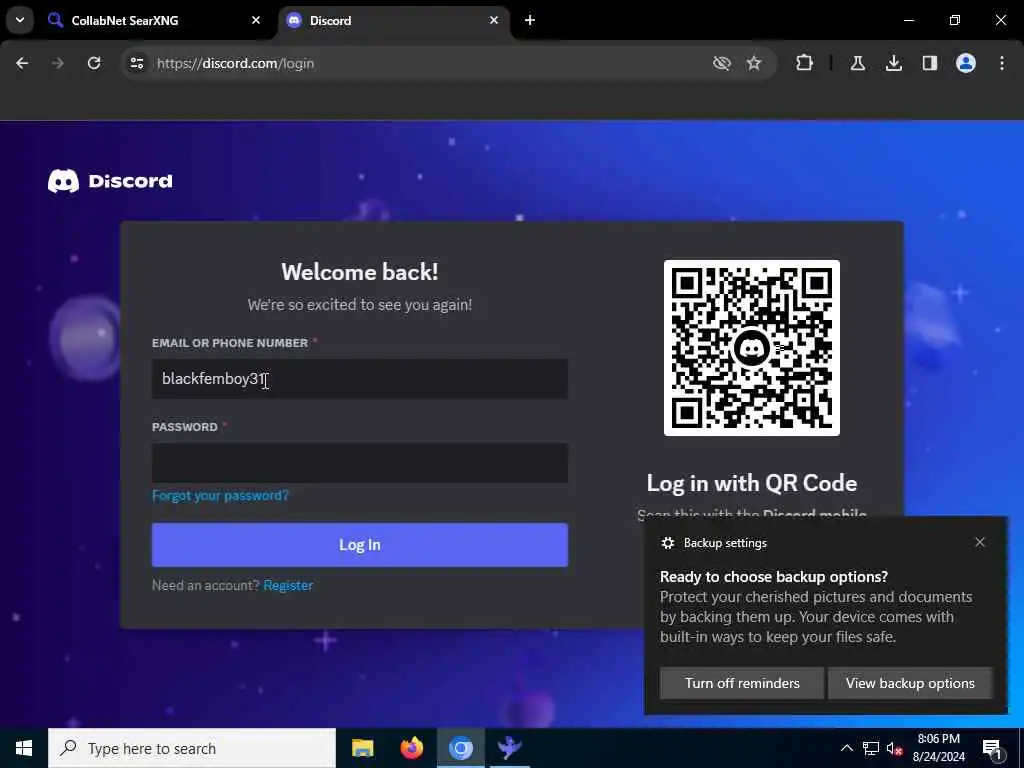This screenshot has height=768, width=1024.
Task: Click the Backup settings gear icon
Action: coord(667,543)
